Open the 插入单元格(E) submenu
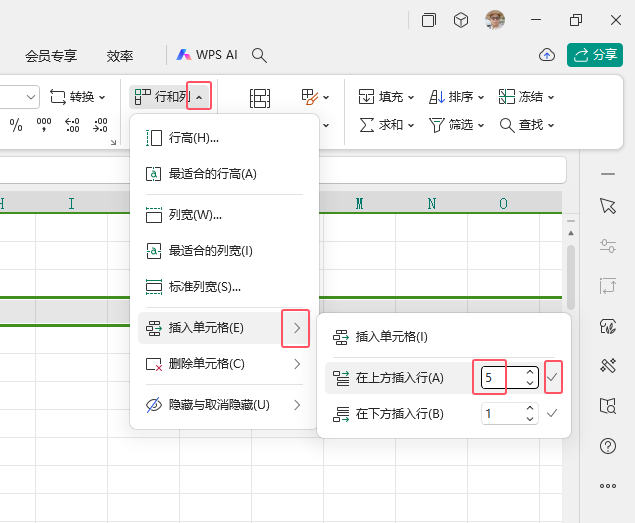Viewport: 635px width, 523px height. click(x=224, y=328)
